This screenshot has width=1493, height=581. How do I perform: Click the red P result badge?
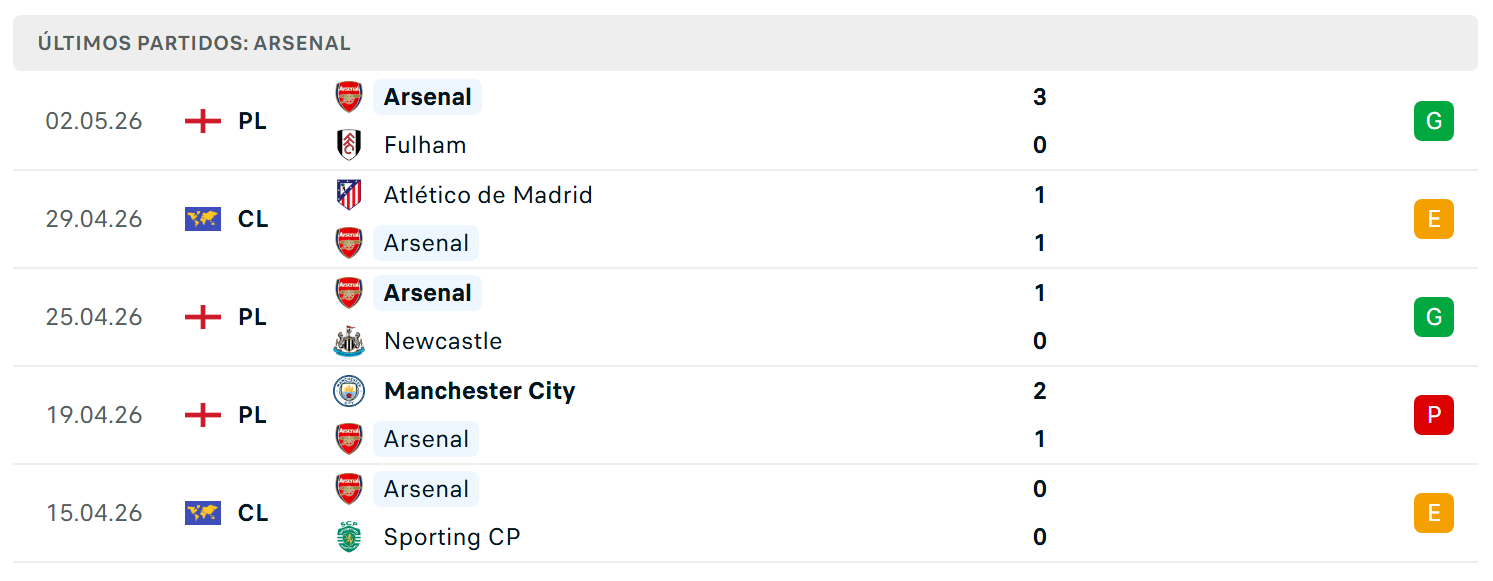pyautogui.click(x=1434, y=415)
